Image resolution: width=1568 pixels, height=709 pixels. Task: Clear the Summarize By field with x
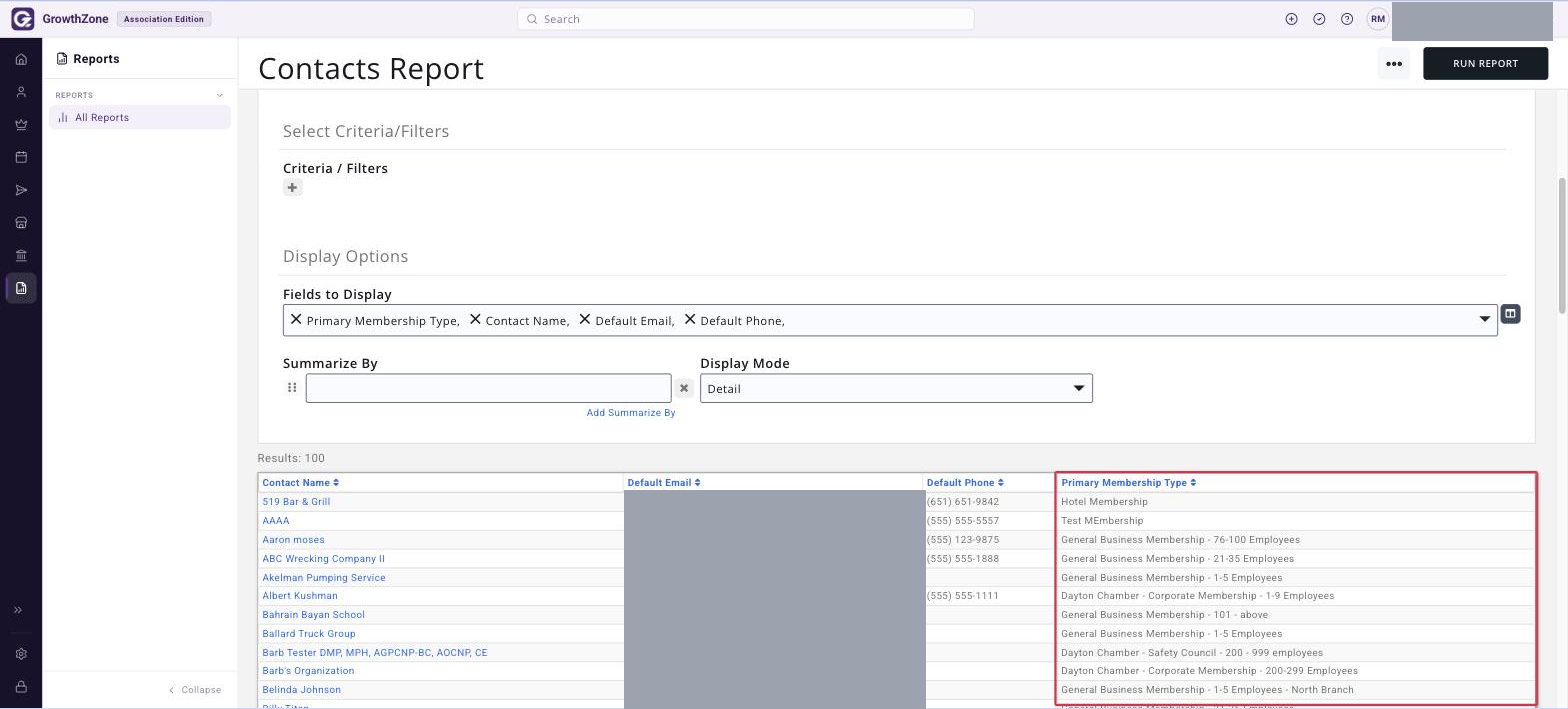[x=684, y=388]
